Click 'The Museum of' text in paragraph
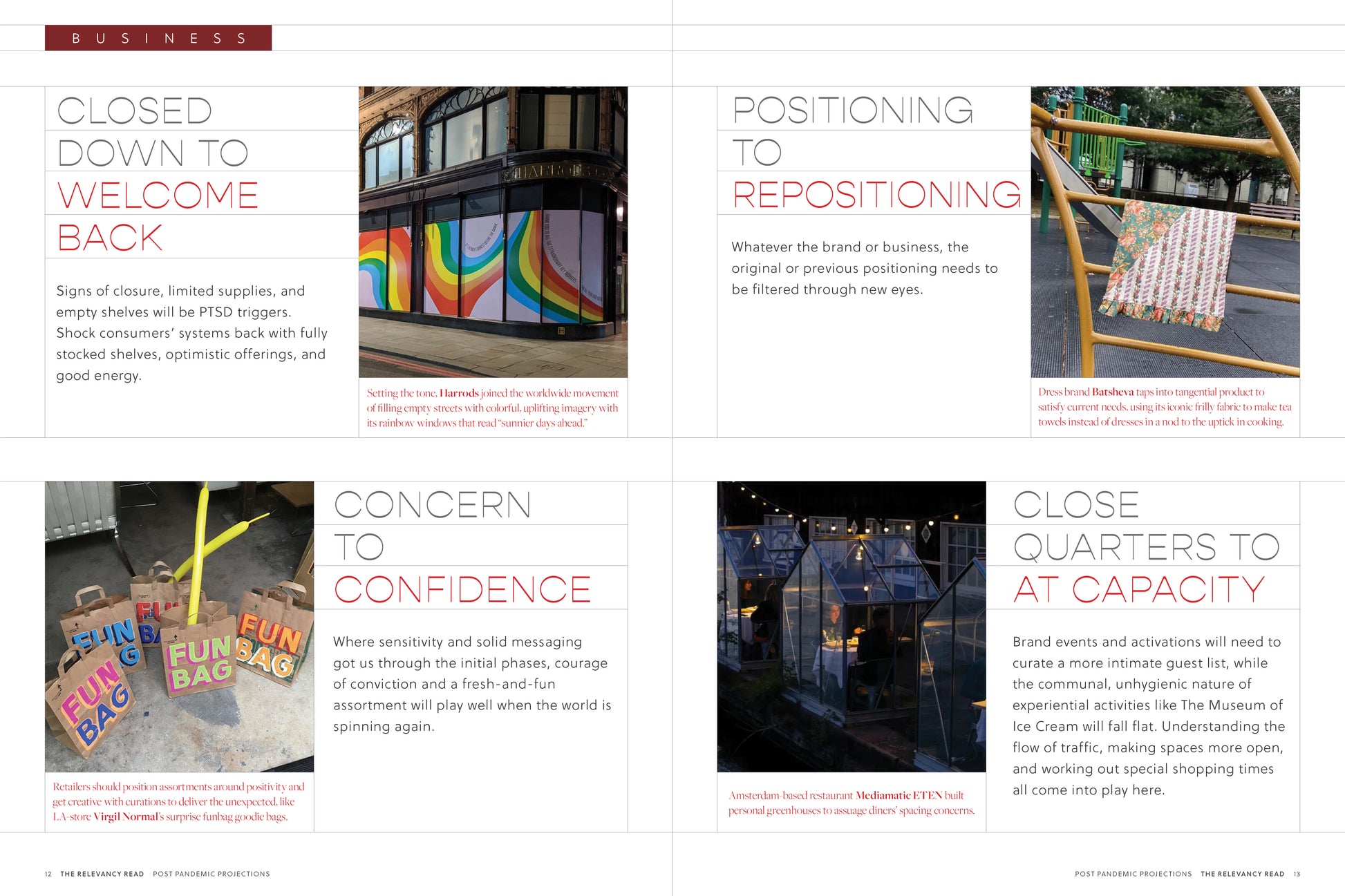Image resolution: width=1345 pixels, height=896 pixels. [x=1232, y=705]
